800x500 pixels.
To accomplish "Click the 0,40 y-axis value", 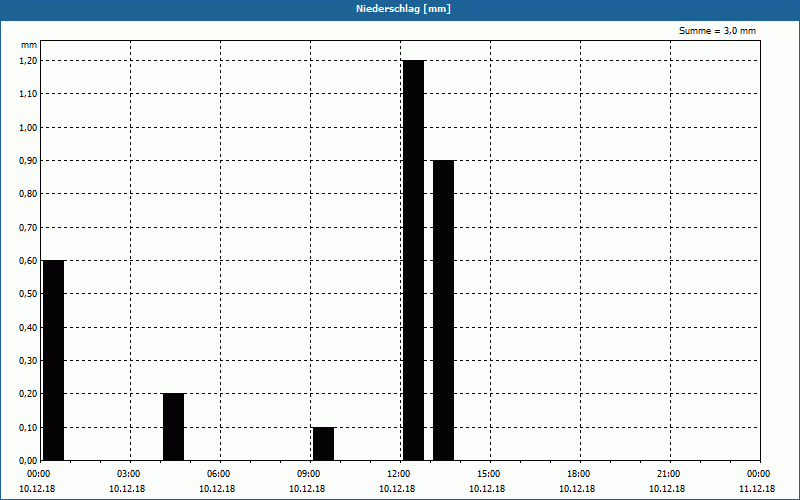I will pyautogui.click(x=28, y=328).
